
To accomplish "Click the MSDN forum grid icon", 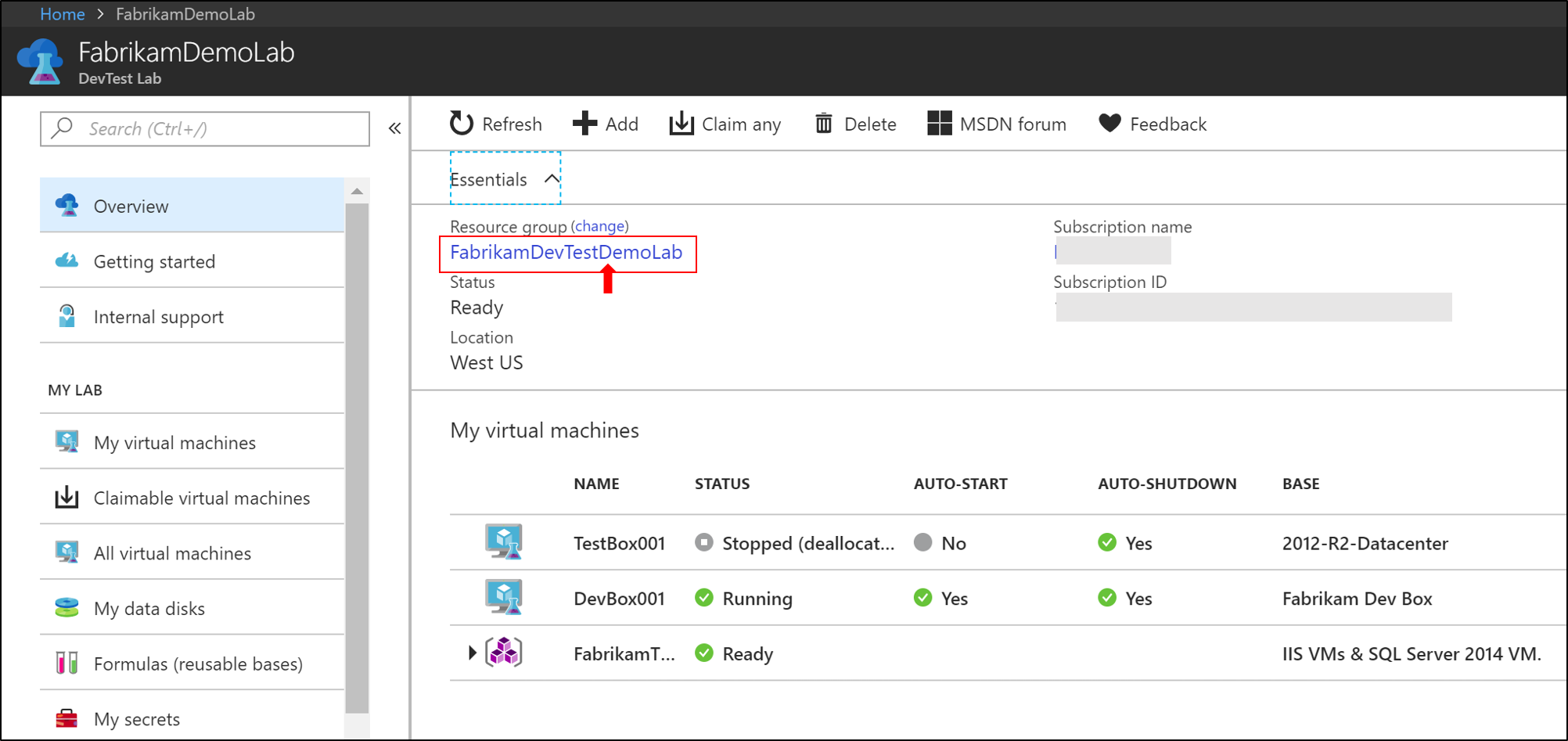I will 940,124.
